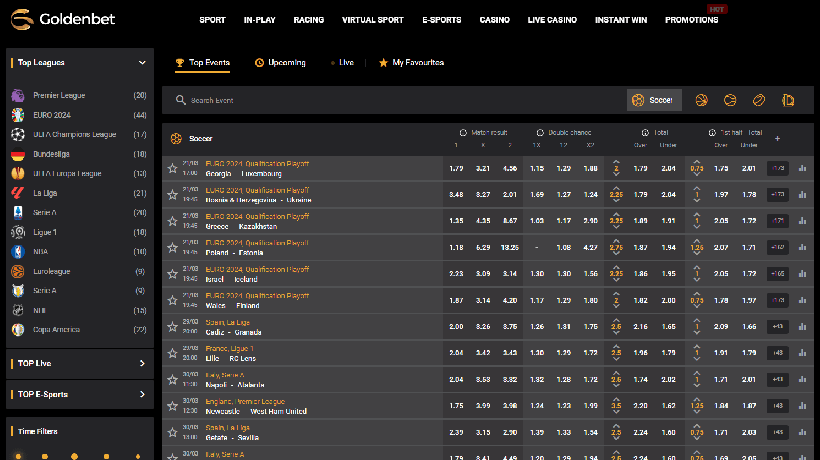Favourite the Georgia - Luxembourg match with star
The height and width of the screenshot is (460, 820).
coord(173,169)
